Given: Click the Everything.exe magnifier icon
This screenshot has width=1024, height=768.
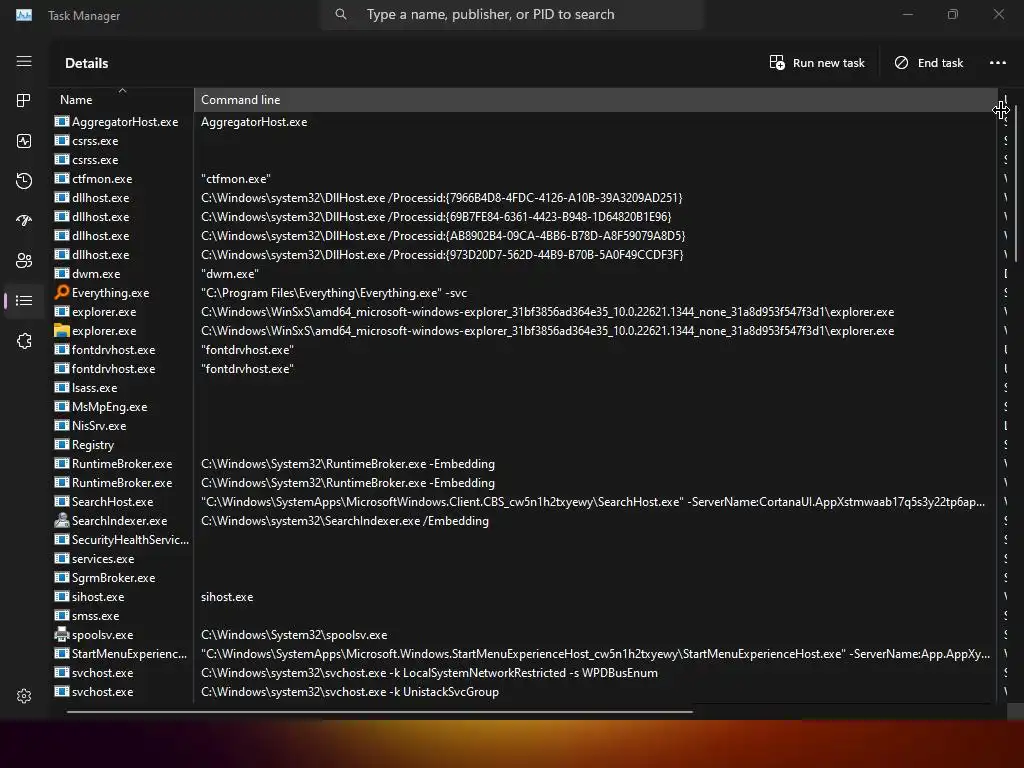Looking at the screenshot, I should (x=62, y=292).
